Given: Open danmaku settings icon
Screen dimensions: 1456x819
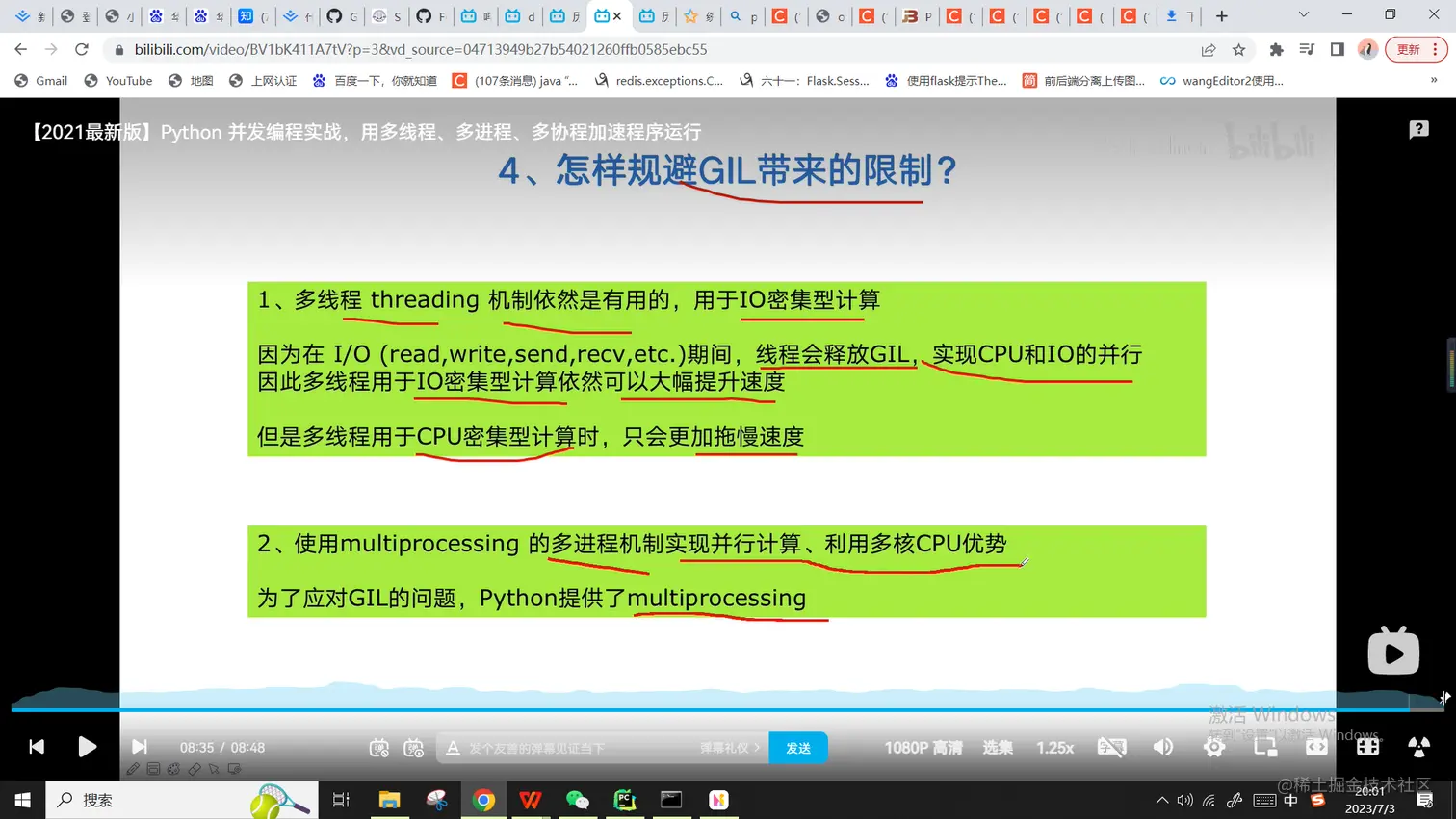Looking at the screenshot, I should coord(414,748).
